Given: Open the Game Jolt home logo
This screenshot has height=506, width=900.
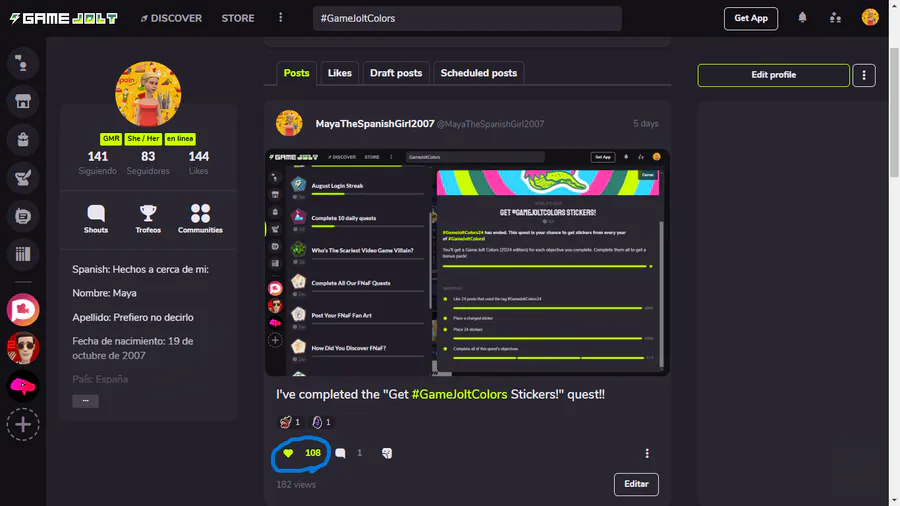Looking at the screenshot, I should (63, 18).
